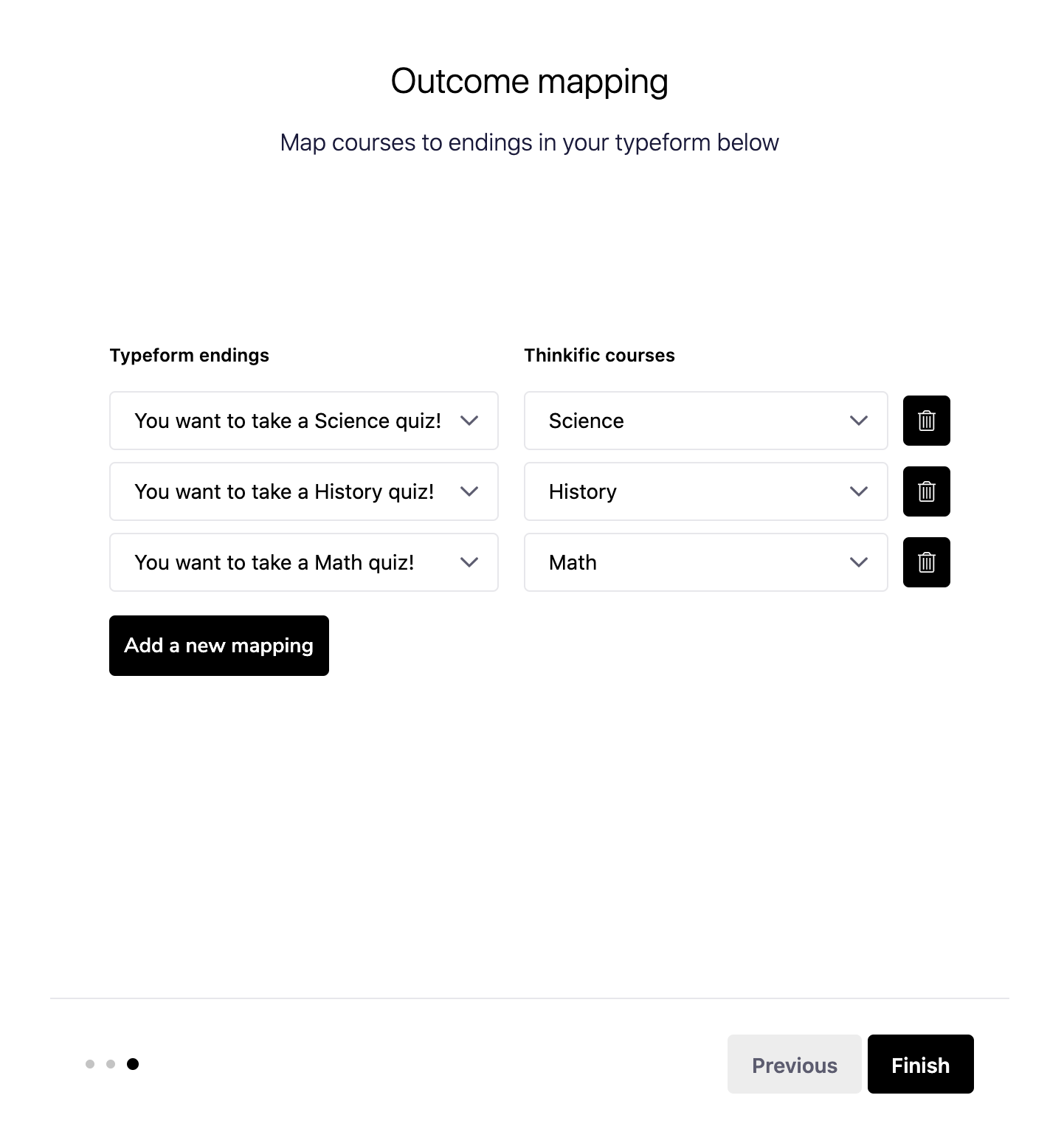
Task: Remove the History mapping using the trash icon
Action: click(x=926, y=491)
